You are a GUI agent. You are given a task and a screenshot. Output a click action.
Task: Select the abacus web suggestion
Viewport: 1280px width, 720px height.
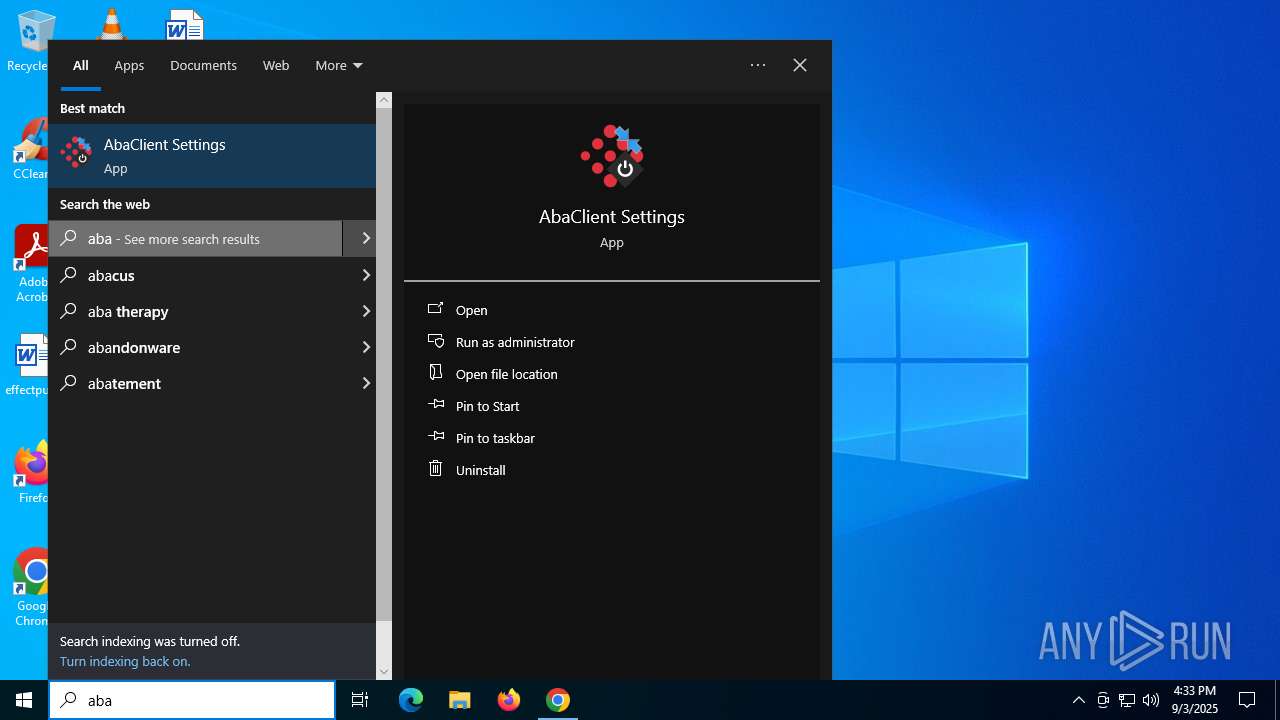point(212,275)
